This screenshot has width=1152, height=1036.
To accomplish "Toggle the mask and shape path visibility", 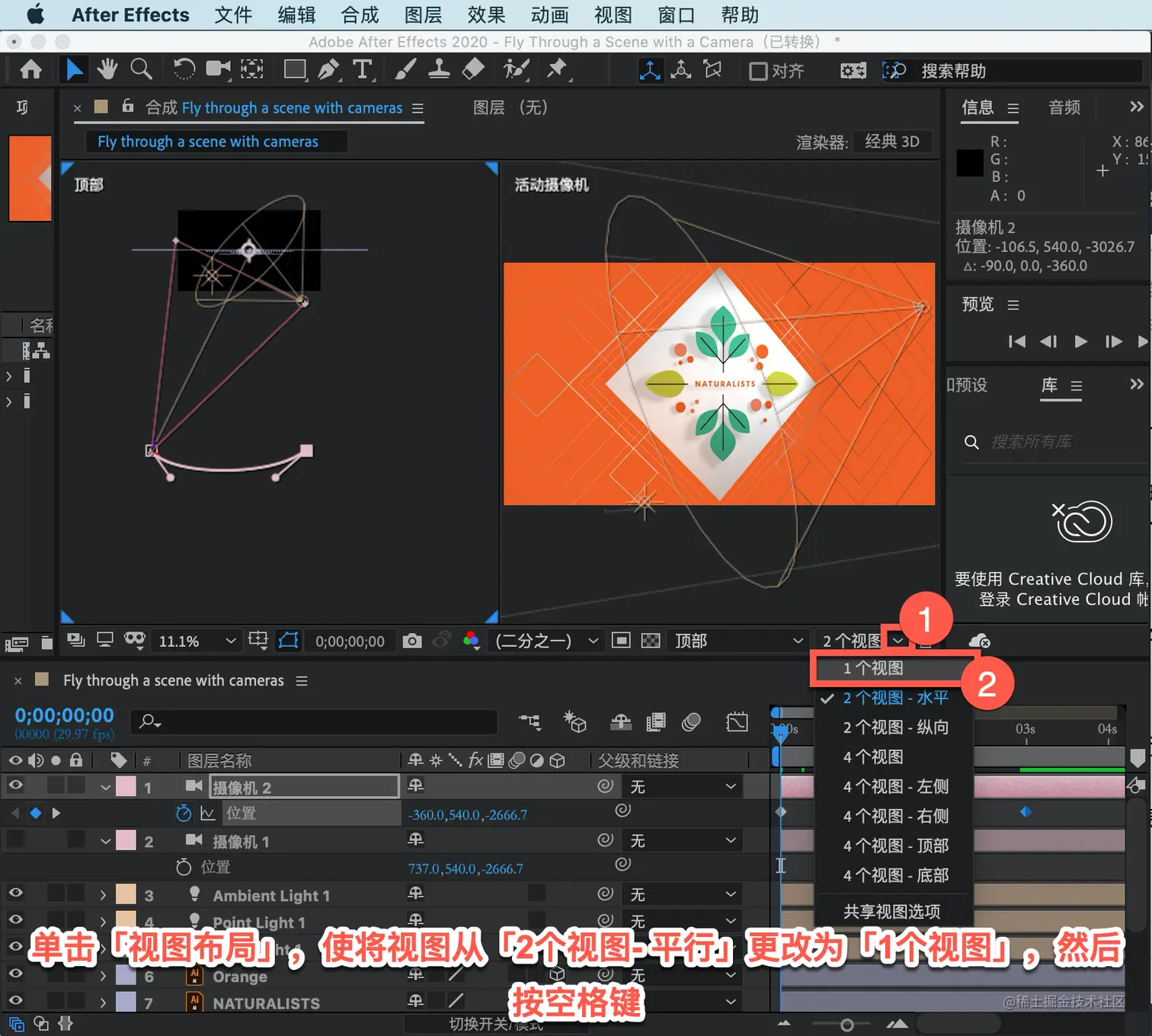I will [288, 641].
